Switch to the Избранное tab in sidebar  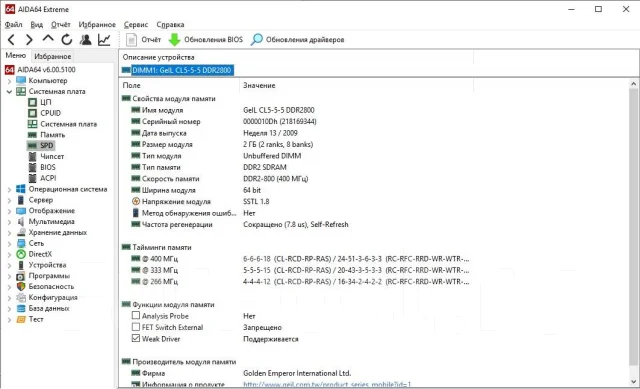tap(53, 56)
